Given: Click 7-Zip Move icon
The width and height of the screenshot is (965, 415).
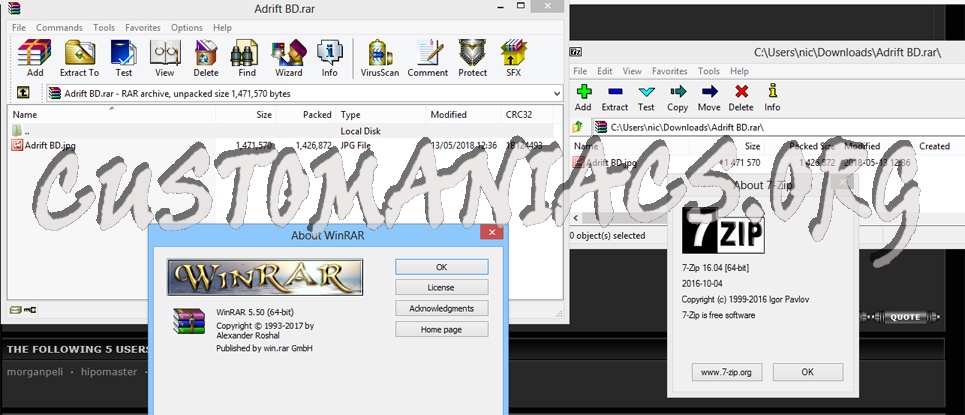Looking at the screenshot, I should [709, 98].
